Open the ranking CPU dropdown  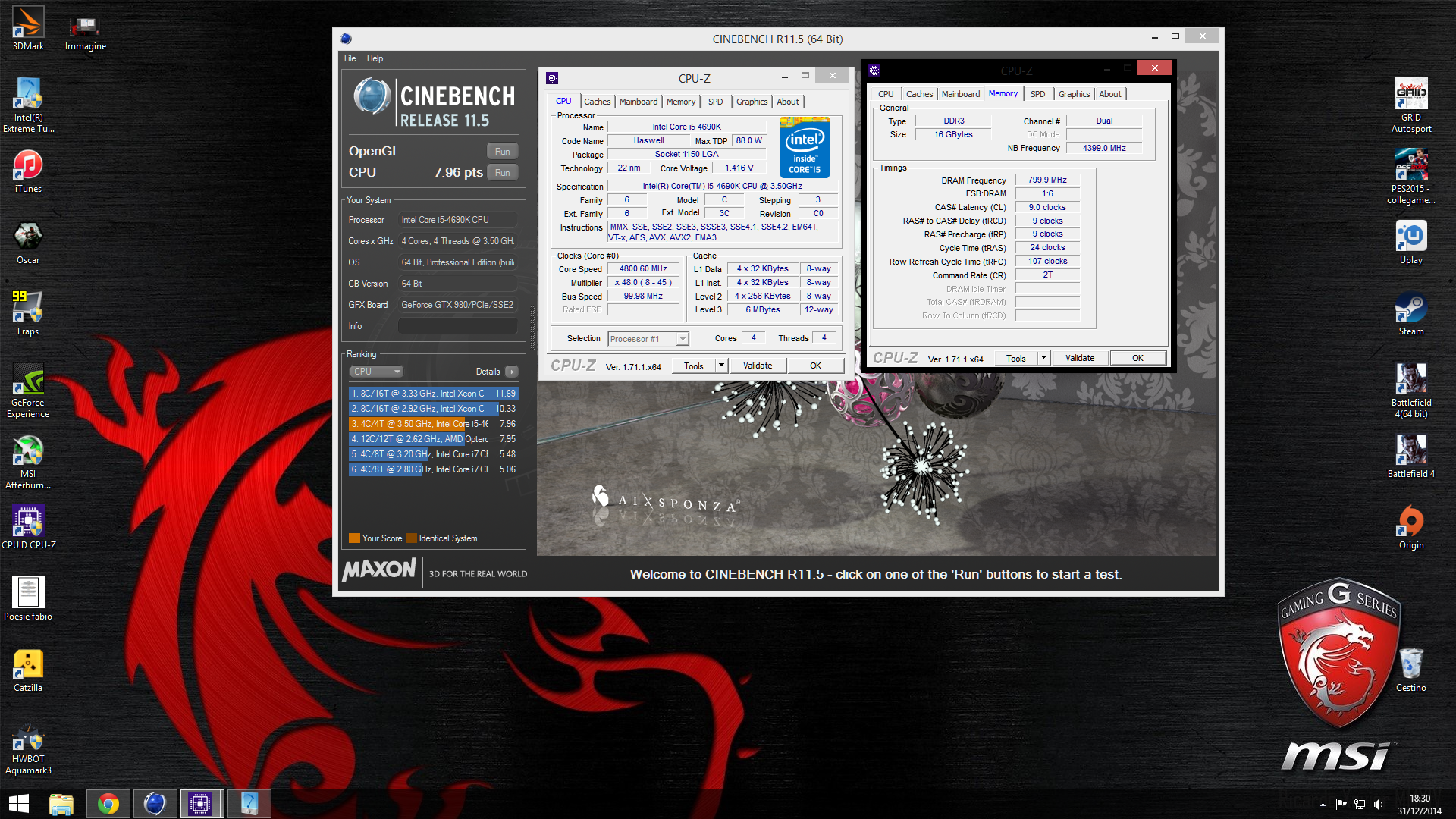click(377, 372)
